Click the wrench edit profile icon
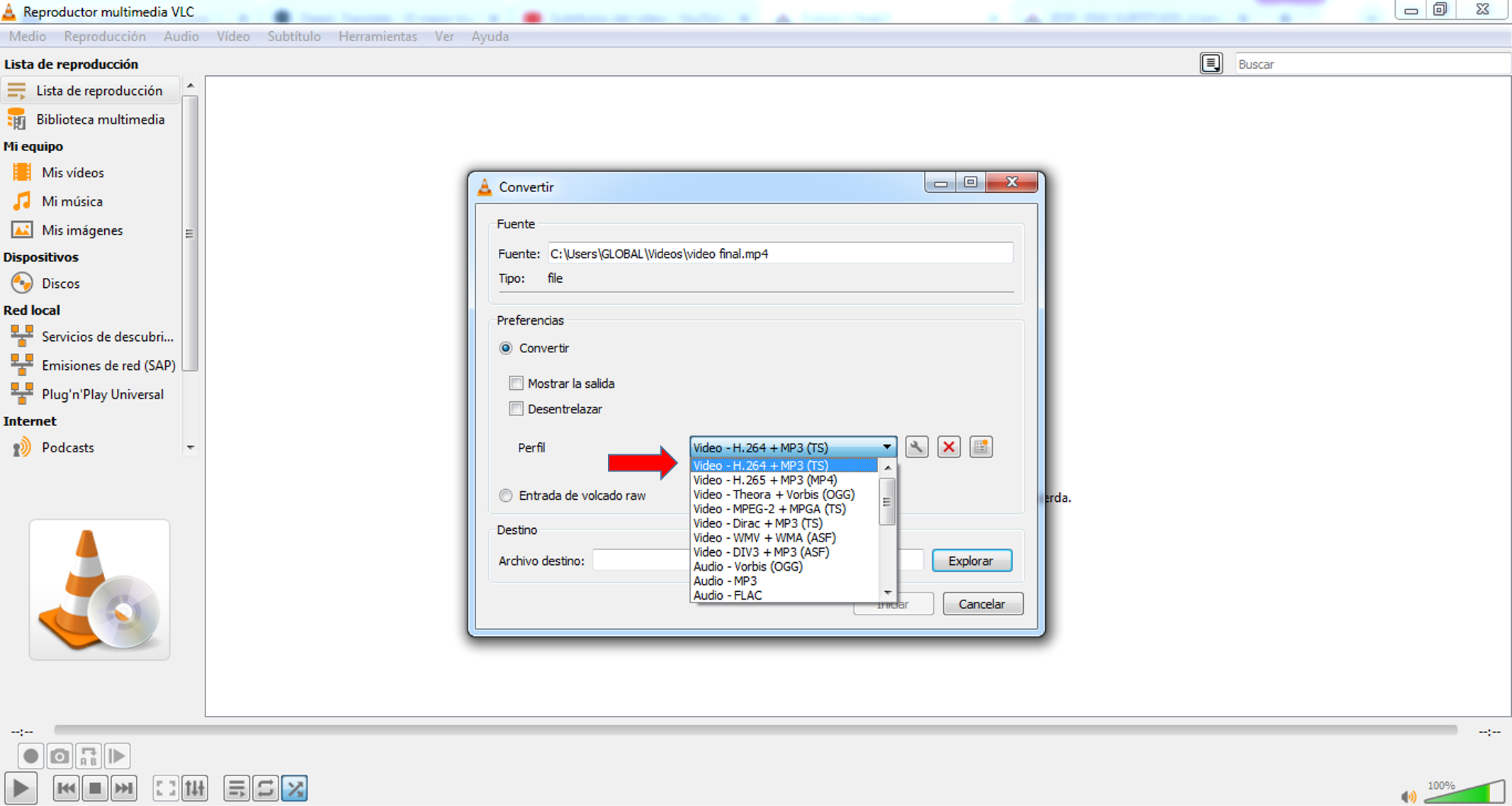 [x=916, y=447]
